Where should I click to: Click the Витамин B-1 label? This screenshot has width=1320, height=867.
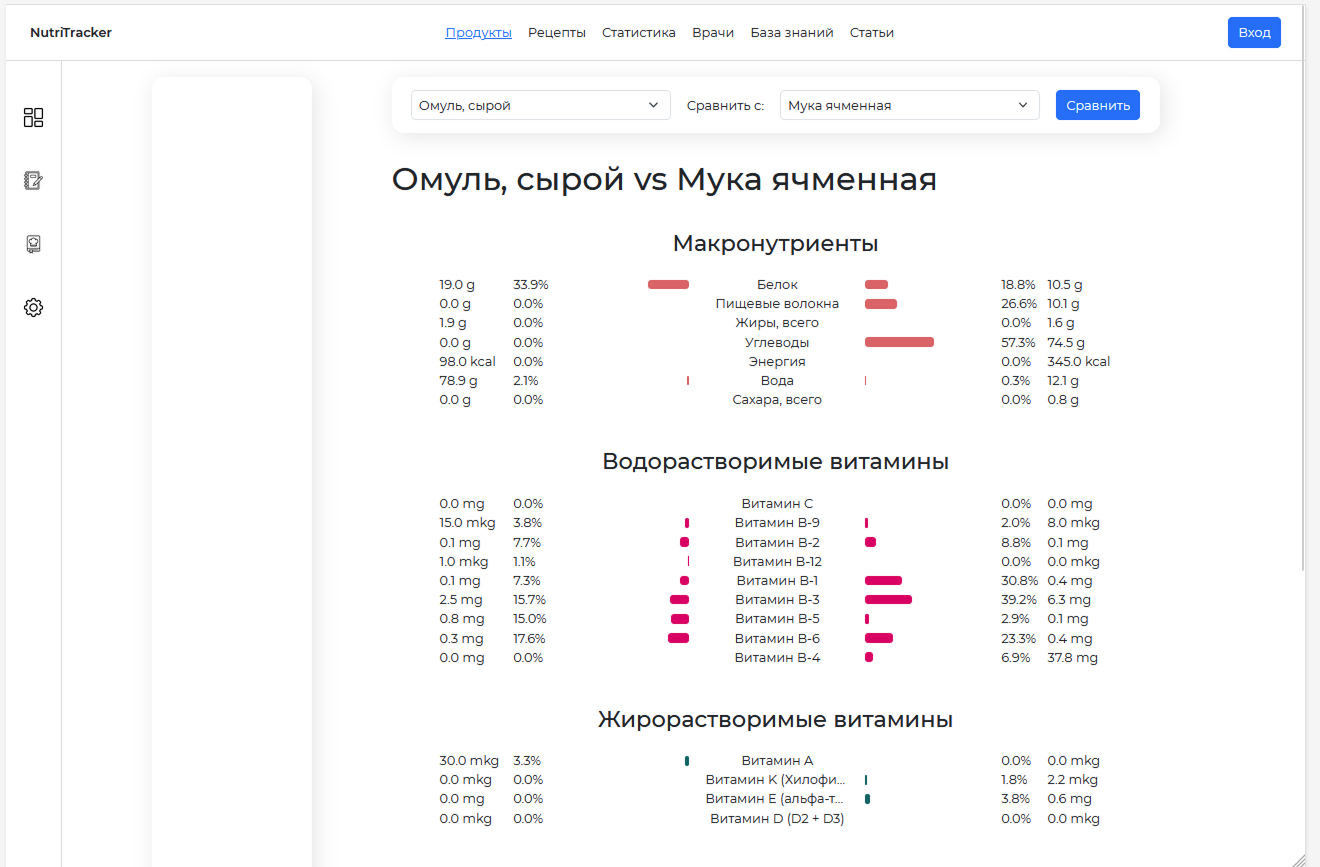click(777, 581)
